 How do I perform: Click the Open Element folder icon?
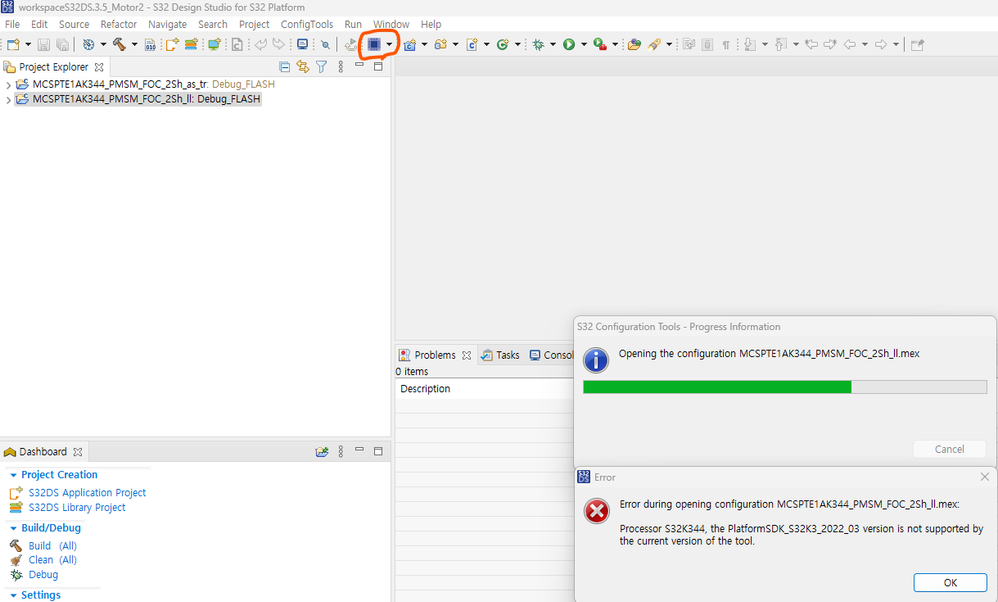point(634,45)
